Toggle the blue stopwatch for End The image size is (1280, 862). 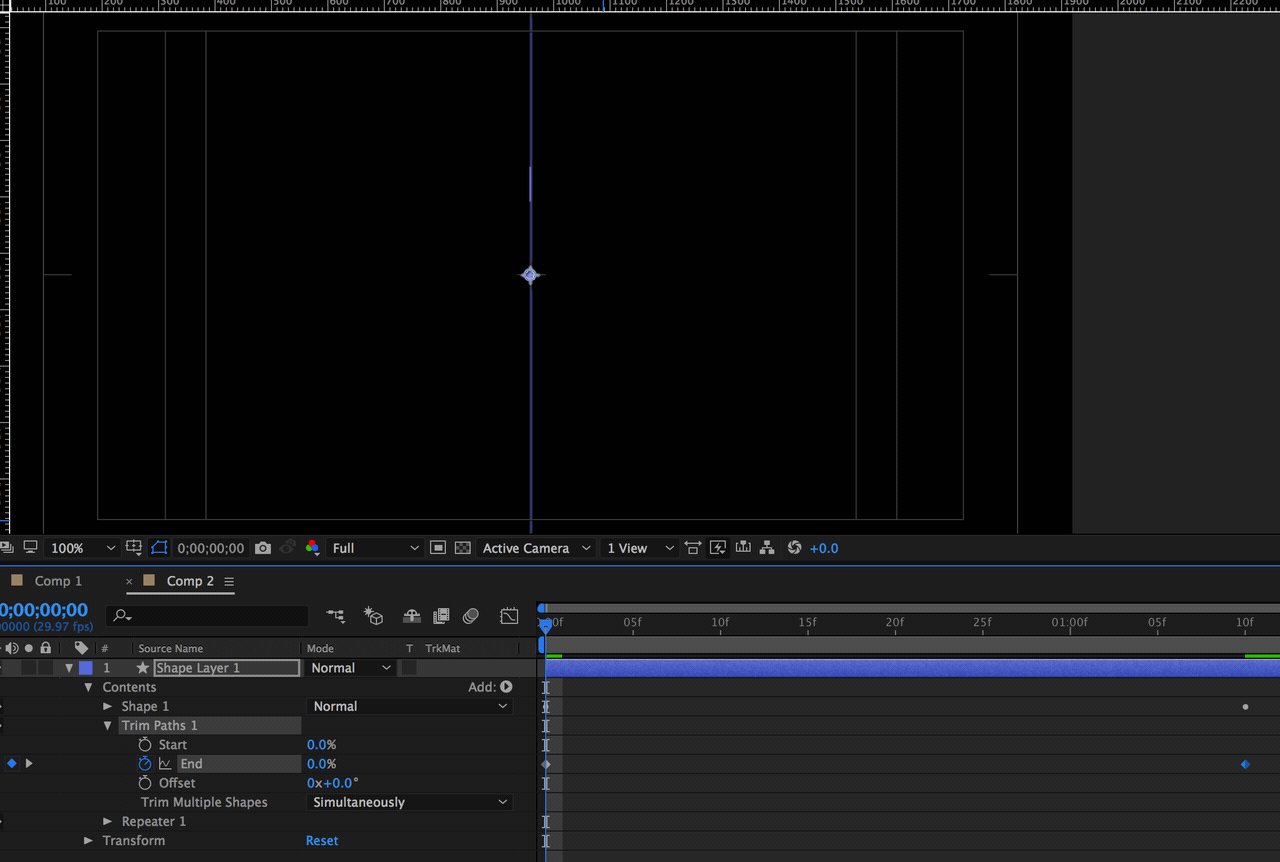[x=145, y=764]
